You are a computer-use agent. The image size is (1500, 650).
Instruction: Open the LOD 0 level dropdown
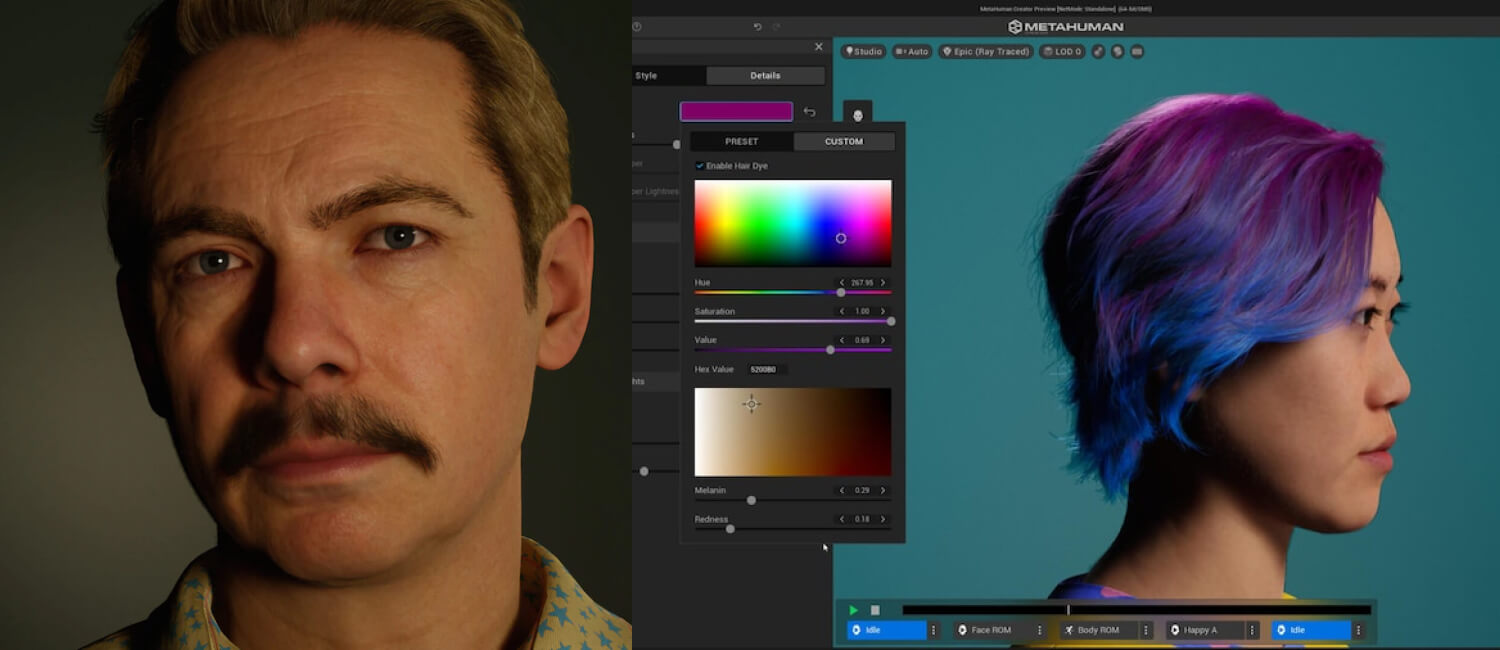(x=1062, y=51)
